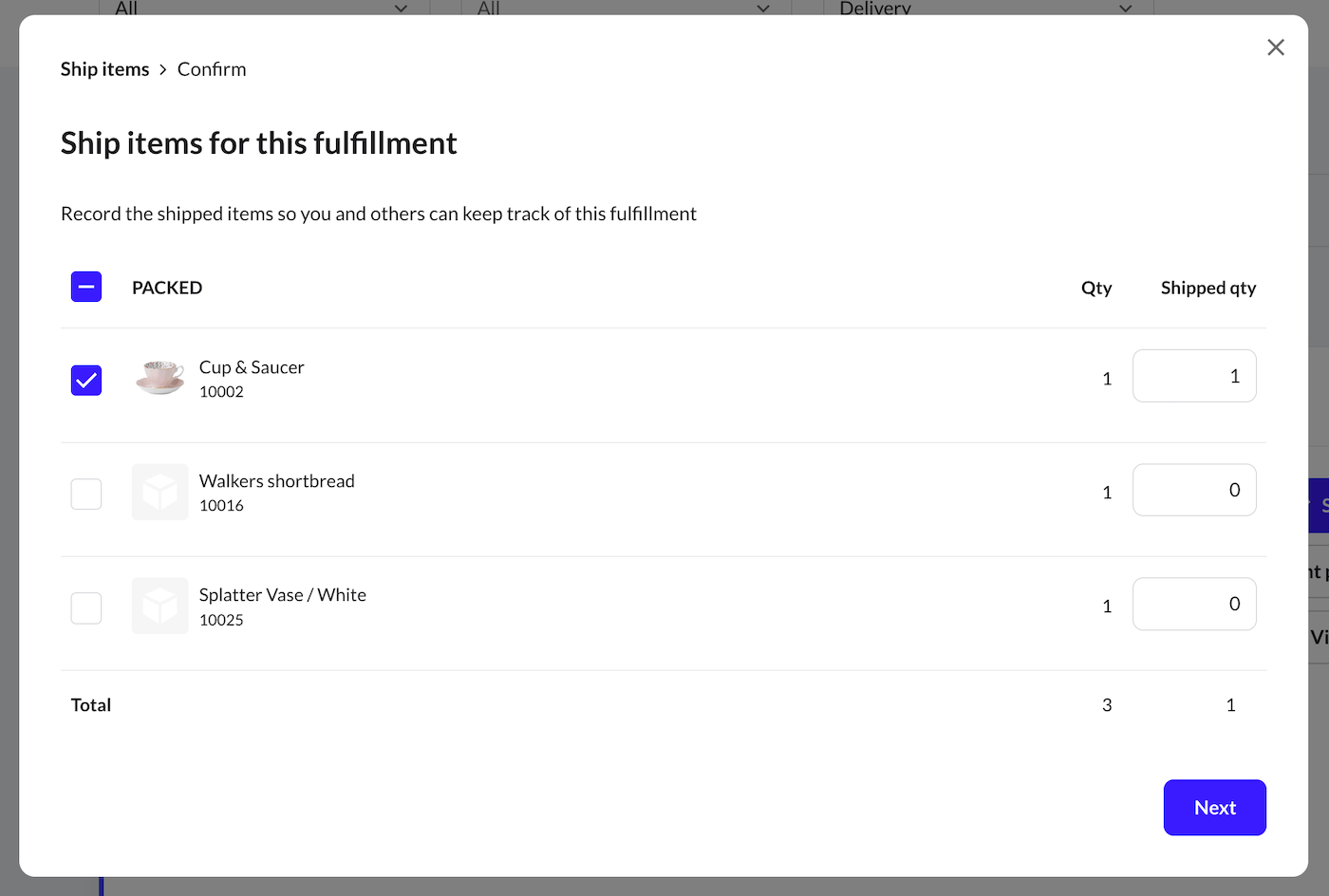Viewport: 1329px width, 896px height.
Task: Click the Walkers shortbread placeholder box icon
Action: (x=159, y=492)
